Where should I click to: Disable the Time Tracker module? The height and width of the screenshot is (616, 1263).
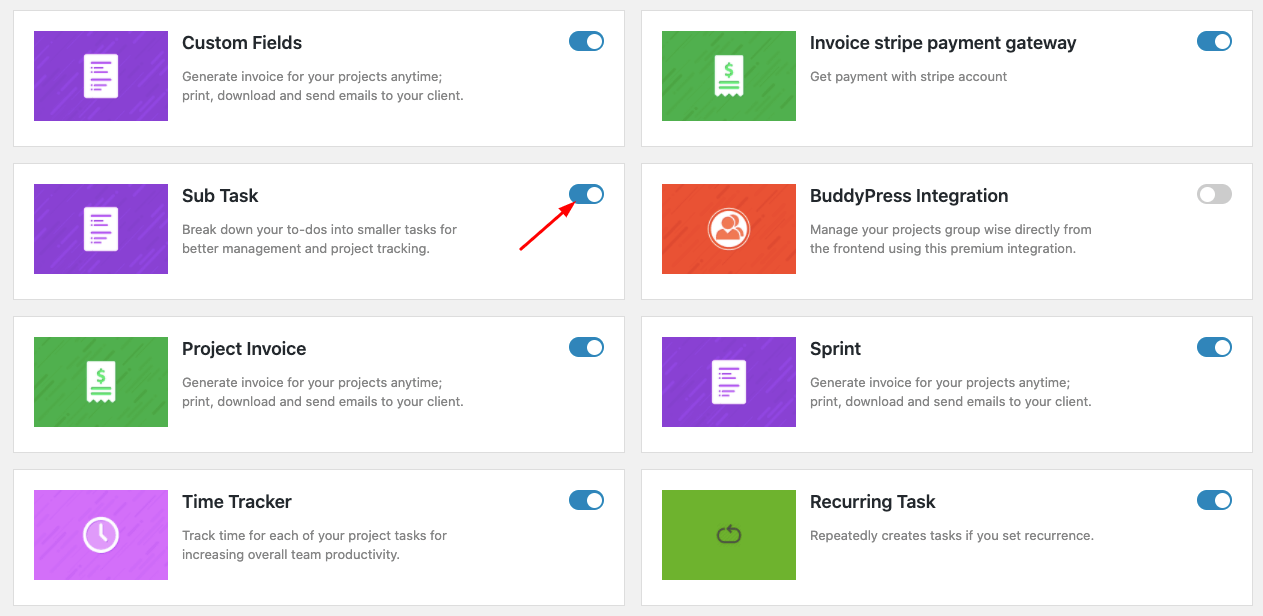click(x=586, y=500)
